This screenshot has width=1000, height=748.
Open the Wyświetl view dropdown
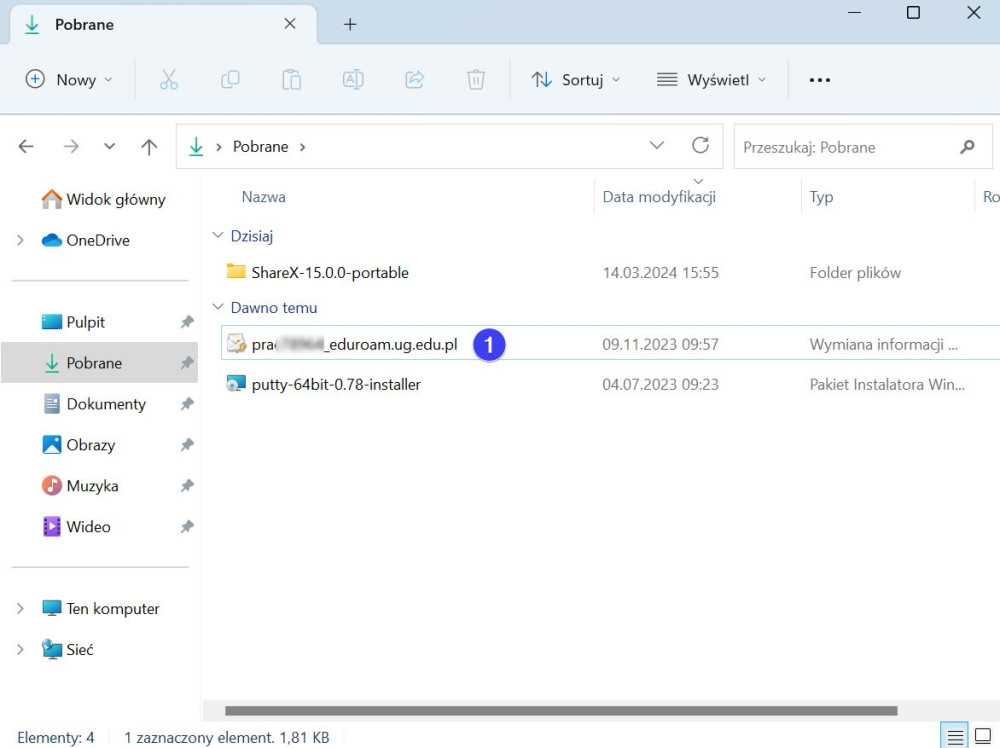[x=711, y=80]
